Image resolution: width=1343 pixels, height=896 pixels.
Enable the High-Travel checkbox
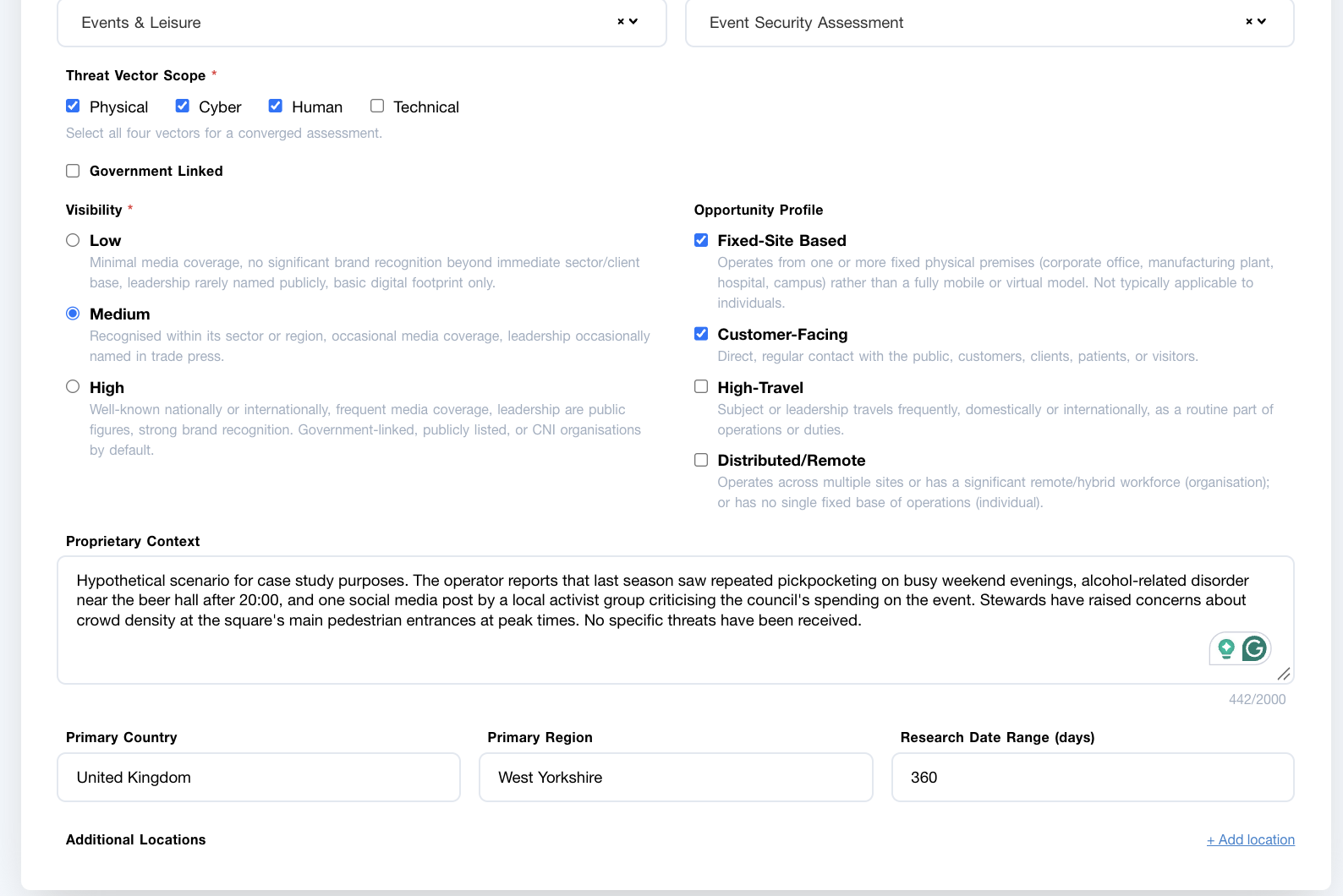tap(701, 386)
